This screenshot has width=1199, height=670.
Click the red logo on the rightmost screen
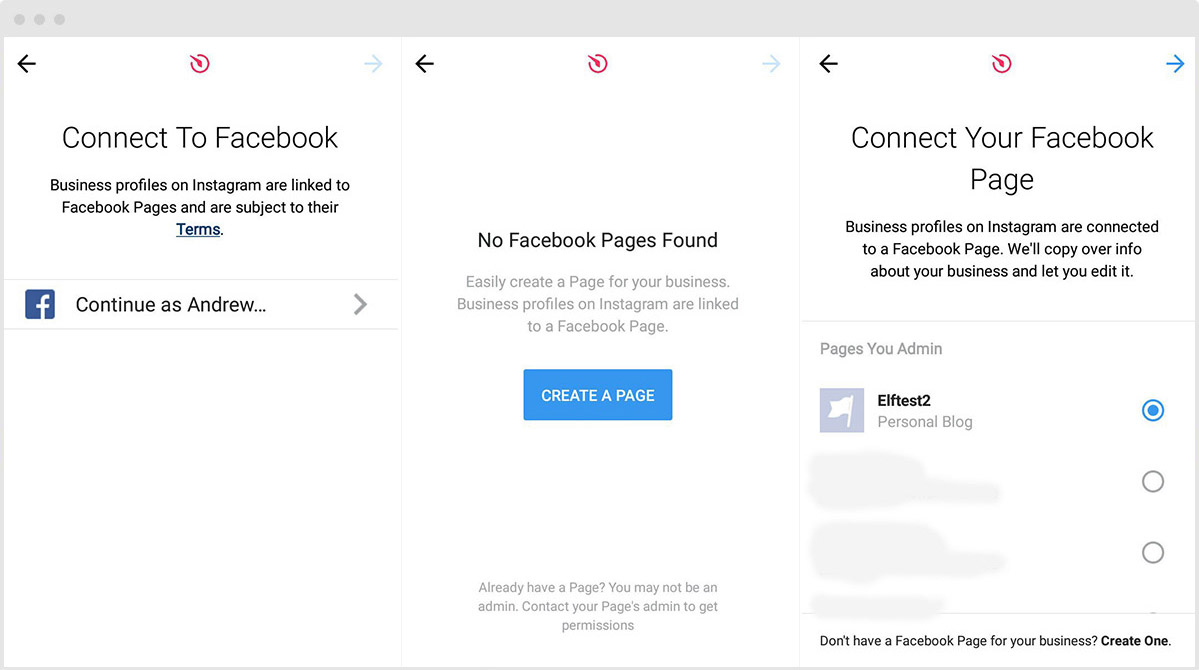pyautogui.click(x=1001, y=62)
